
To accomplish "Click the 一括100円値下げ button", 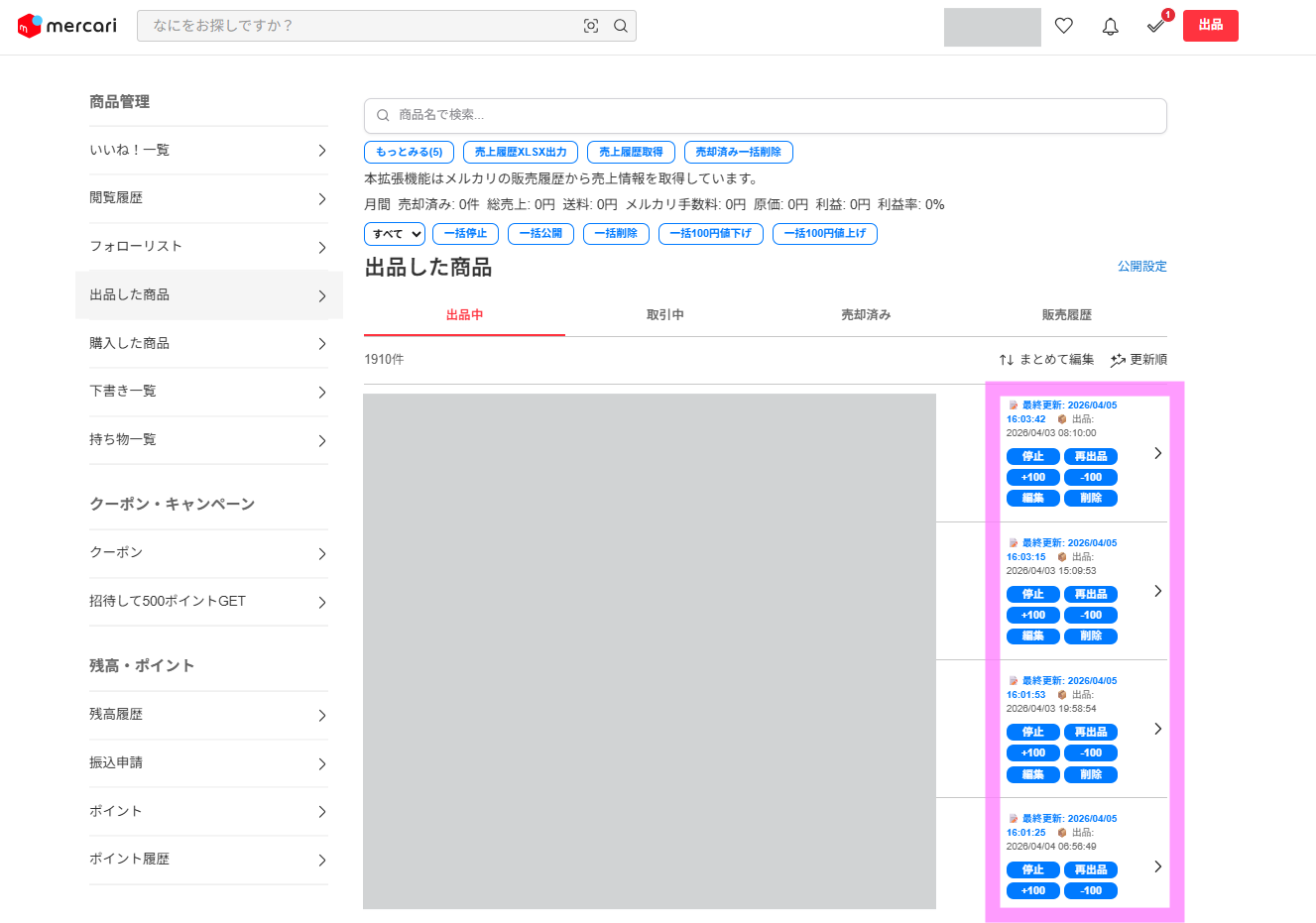I will [x=711, y=234].
